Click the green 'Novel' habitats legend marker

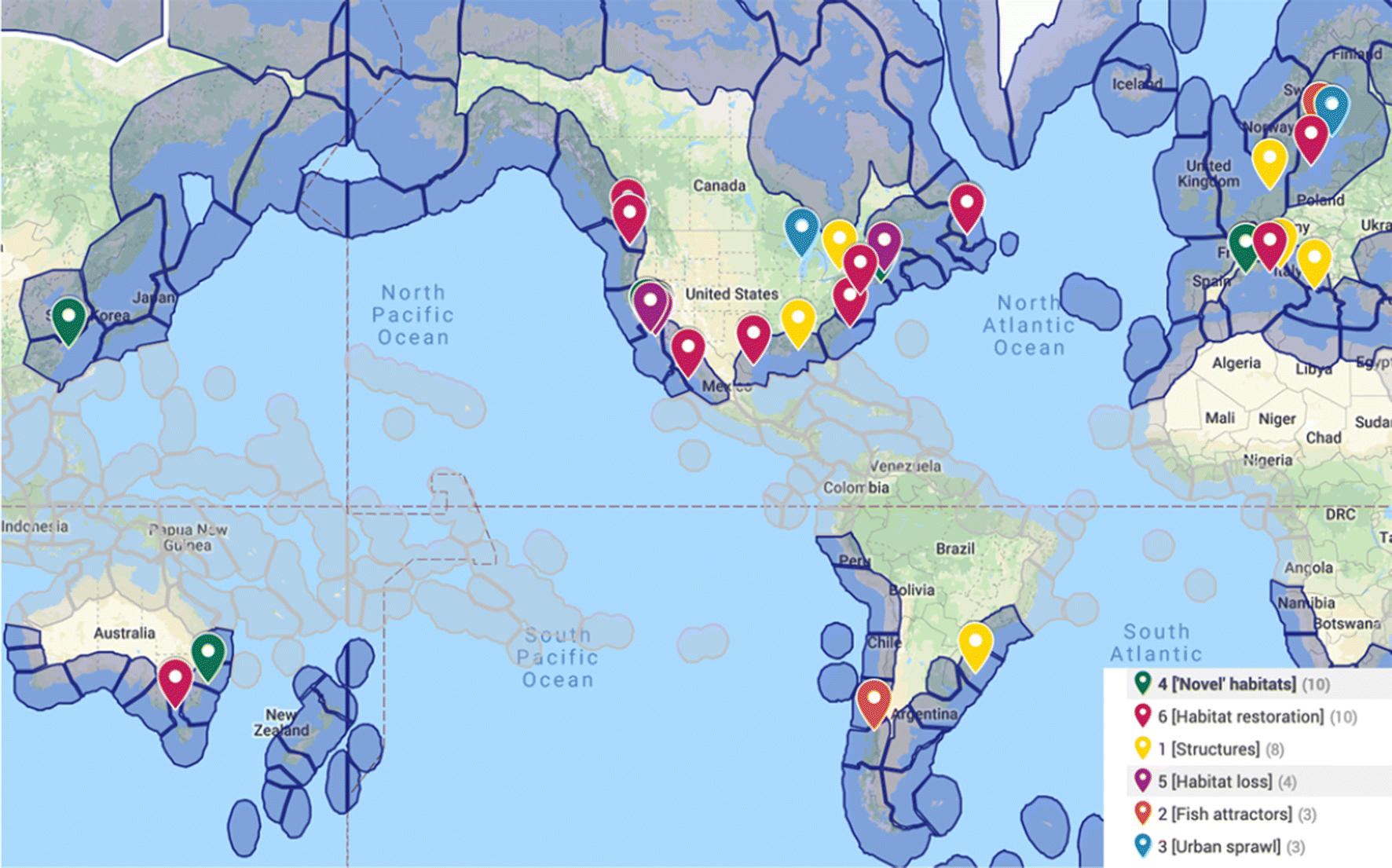(1143, 683)
